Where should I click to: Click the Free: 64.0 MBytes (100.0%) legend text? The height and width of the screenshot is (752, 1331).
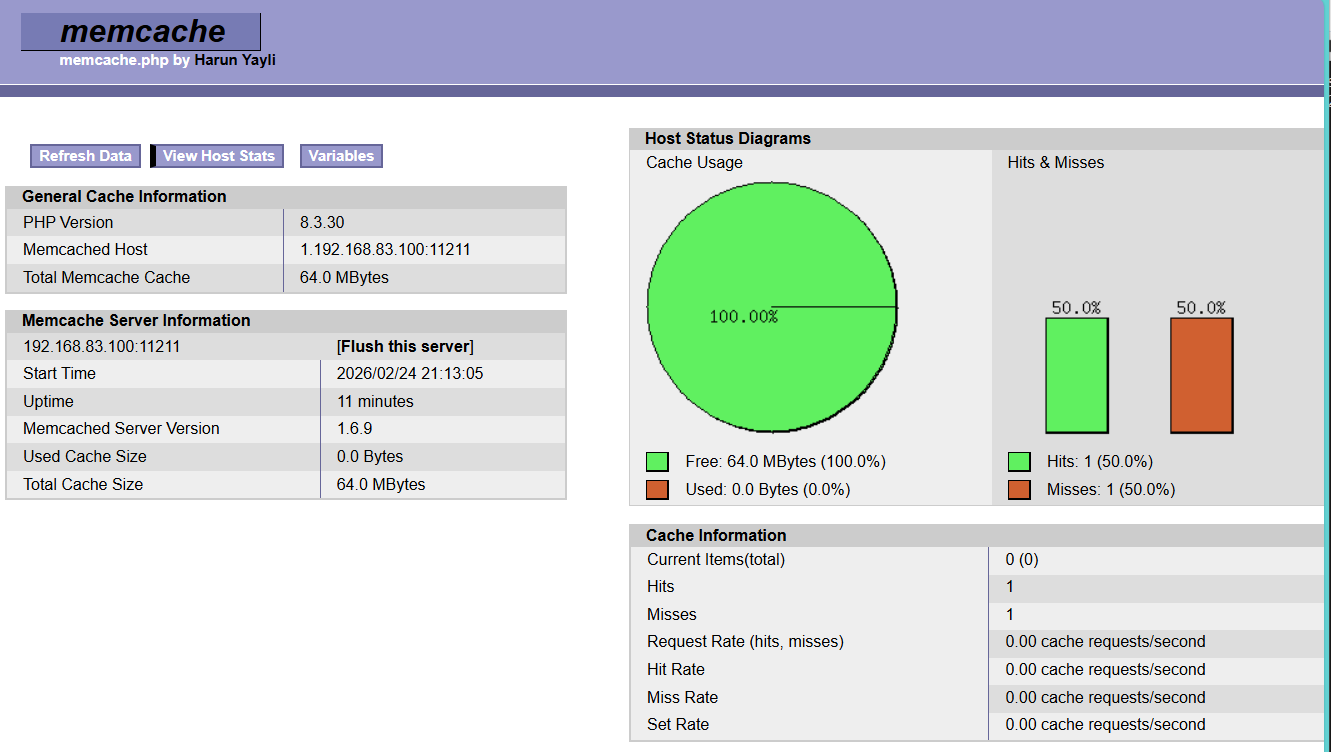point(786,462)
